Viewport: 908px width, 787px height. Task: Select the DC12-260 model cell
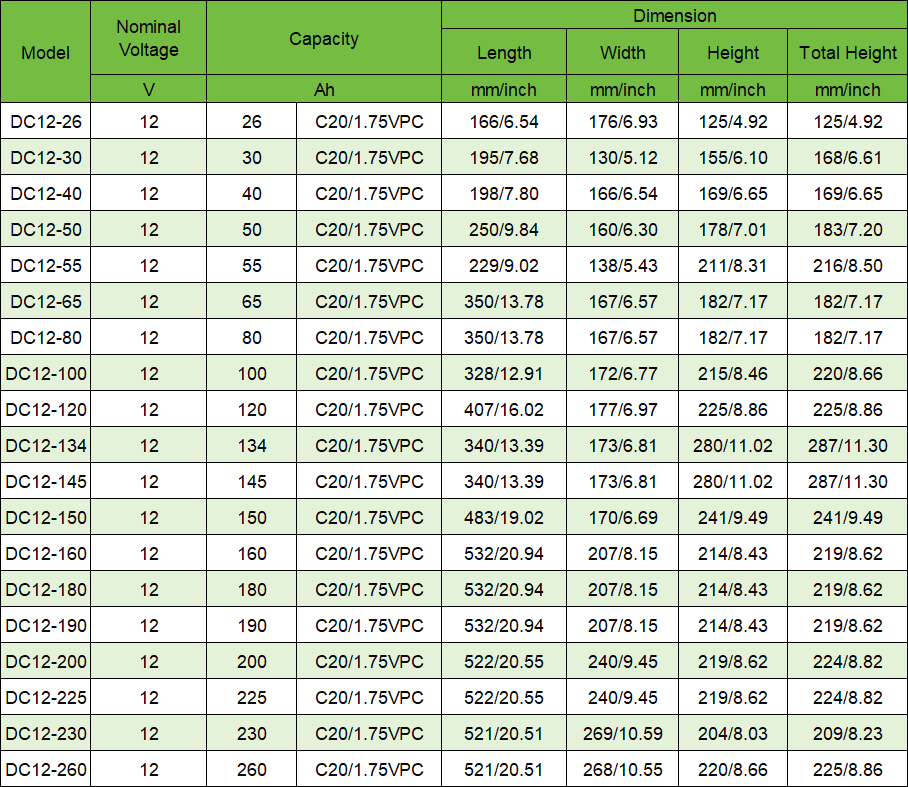tap(45, 769)
